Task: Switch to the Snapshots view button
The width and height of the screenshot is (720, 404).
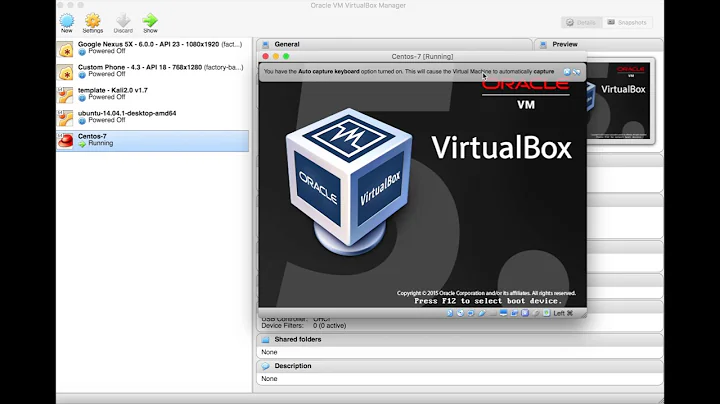Action: pyautogui.click(x=627, y=22)
